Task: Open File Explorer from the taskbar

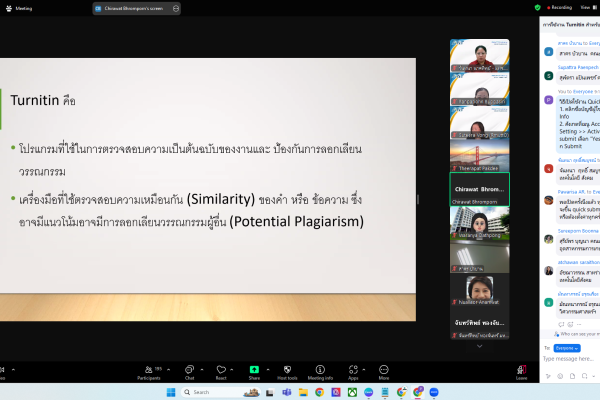Action: point(303,392)
